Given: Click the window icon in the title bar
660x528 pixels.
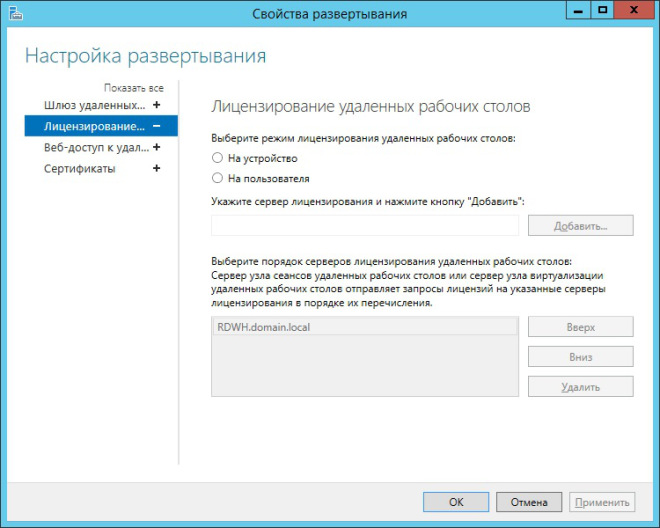Looking at the screenshot, I should coord(14,14).
